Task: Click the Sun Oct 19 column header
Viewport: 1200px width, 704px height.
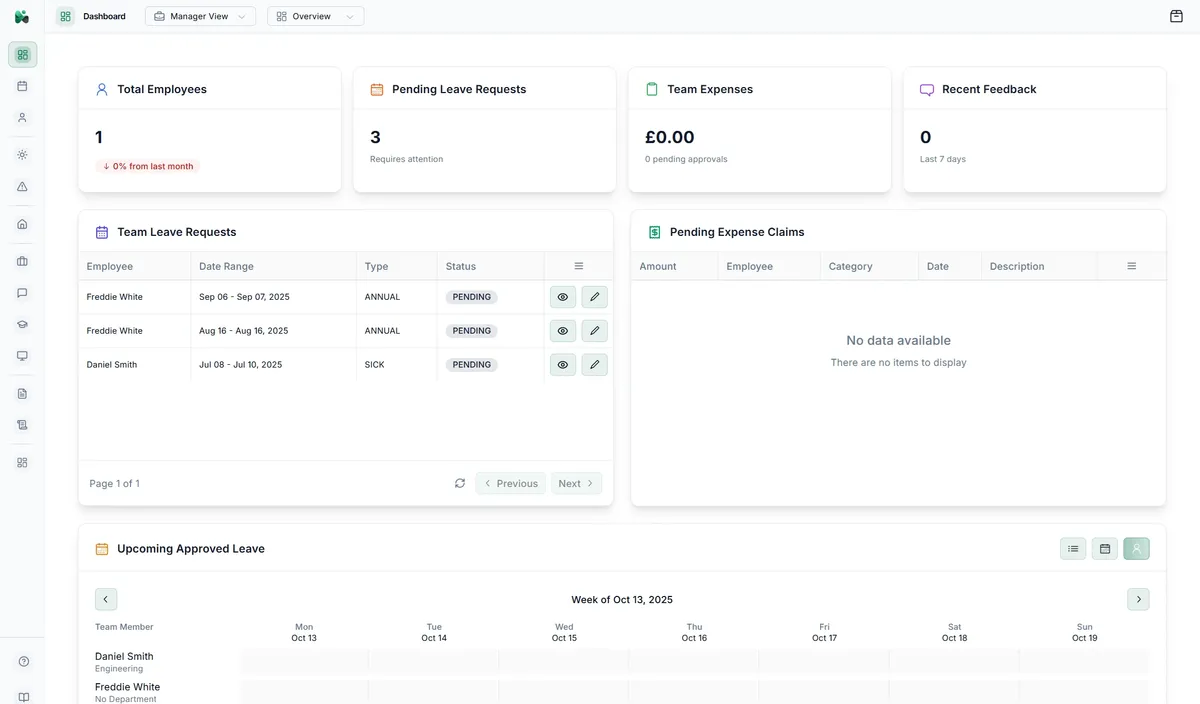Action: pos(1085,632)
